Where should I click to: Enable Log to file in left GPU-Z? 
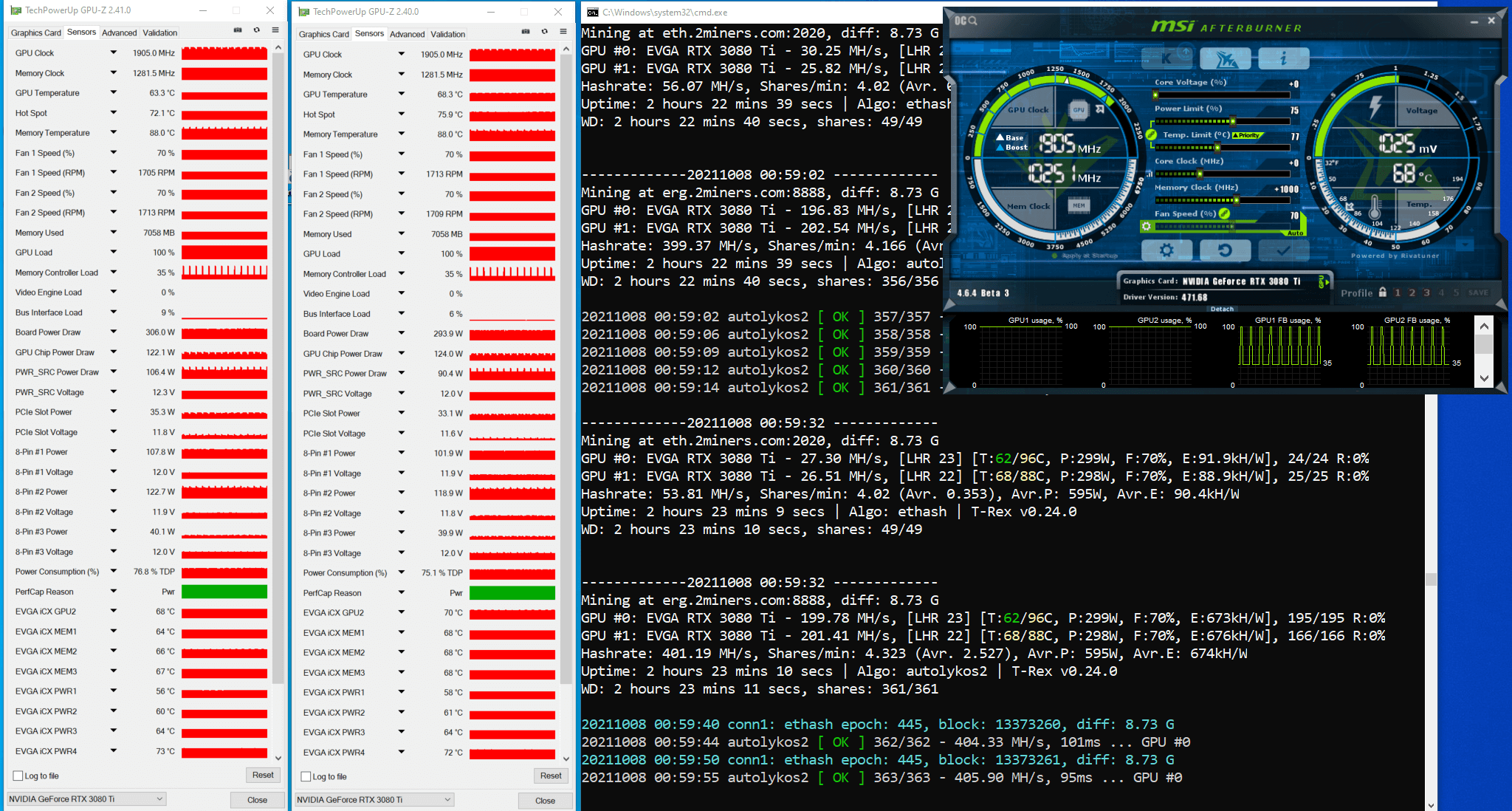pos(18,776)
